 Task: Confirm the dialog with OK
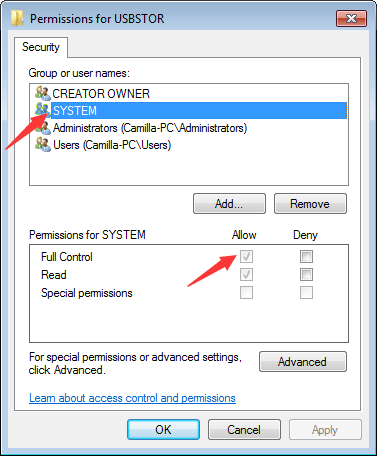163,429
